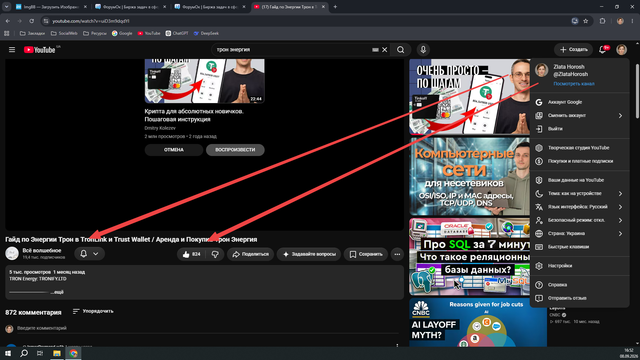Image resolution: width=640 pixels, height=360 pixels.
Task: Click the ВОСПРОИЗВЕСТИ button
Action: (235, 150)
